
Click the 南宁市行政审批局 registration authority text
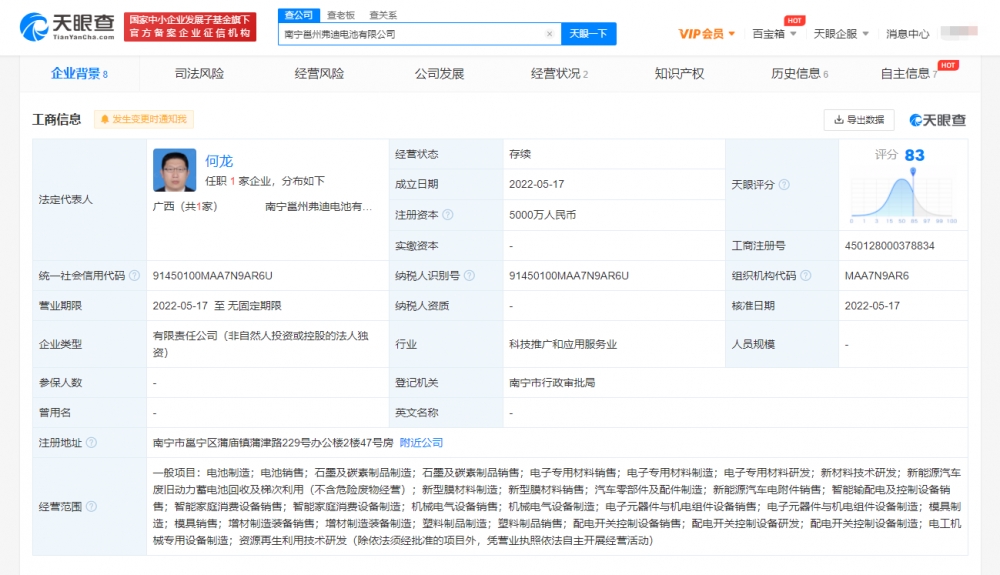(x=552, y=382)
